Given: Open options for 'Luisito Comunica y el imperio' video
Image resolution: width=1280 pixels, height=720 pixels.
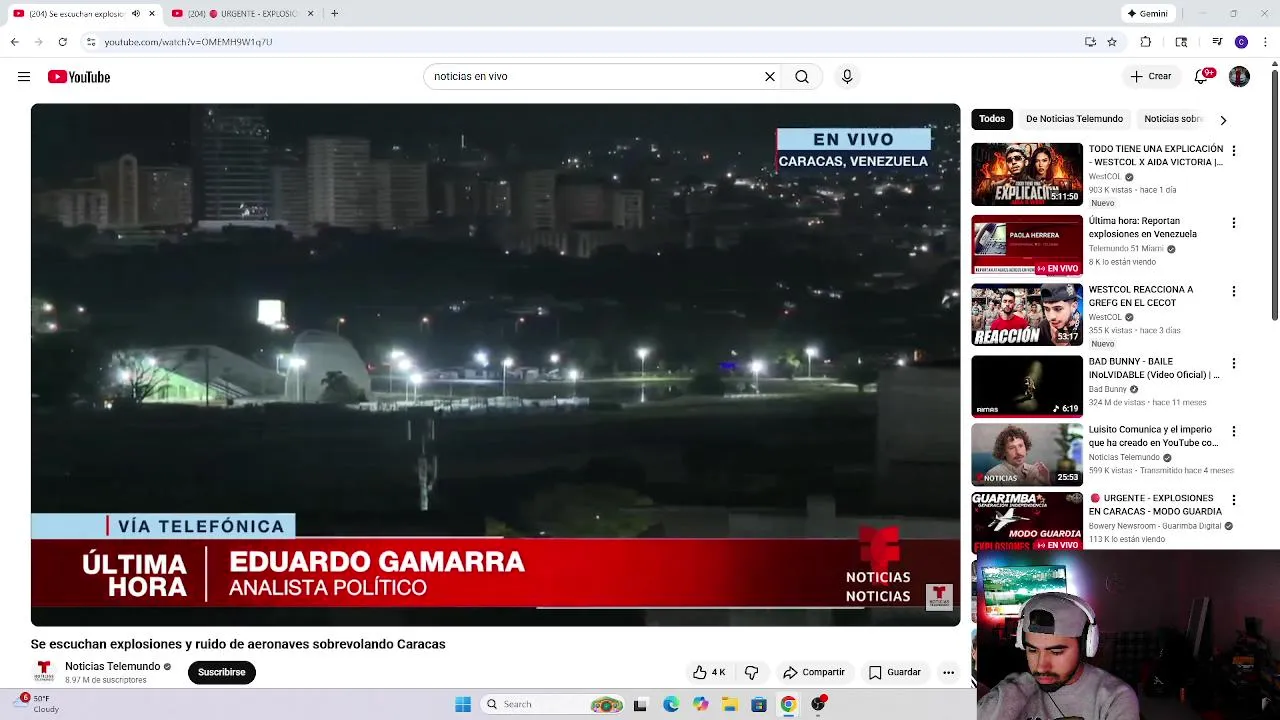Looking at the screenshot, I should 1234,431.
